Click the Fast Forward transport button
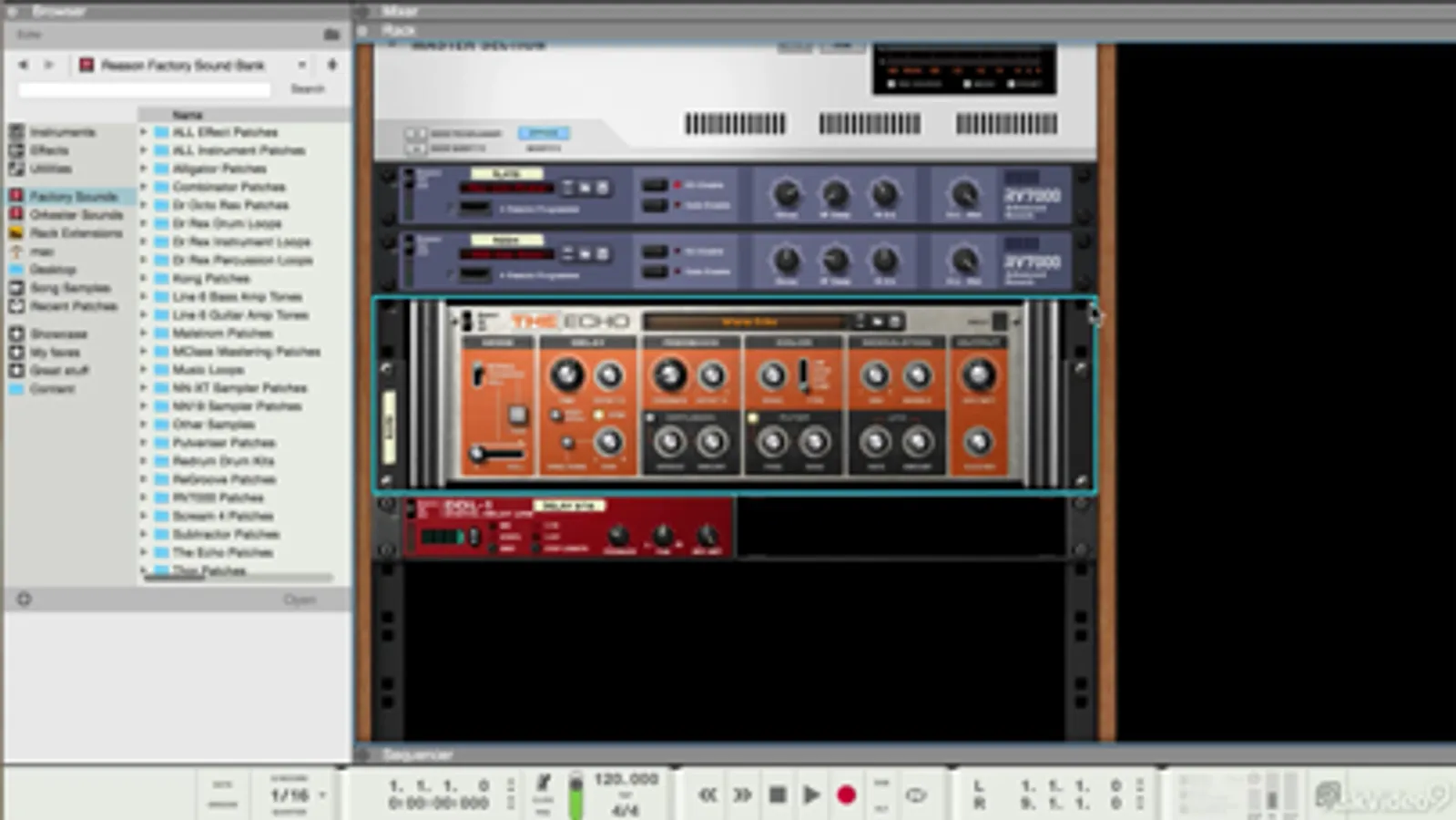Image resolution: width=1456 pixels, height=820 pixels. [742, 795]
